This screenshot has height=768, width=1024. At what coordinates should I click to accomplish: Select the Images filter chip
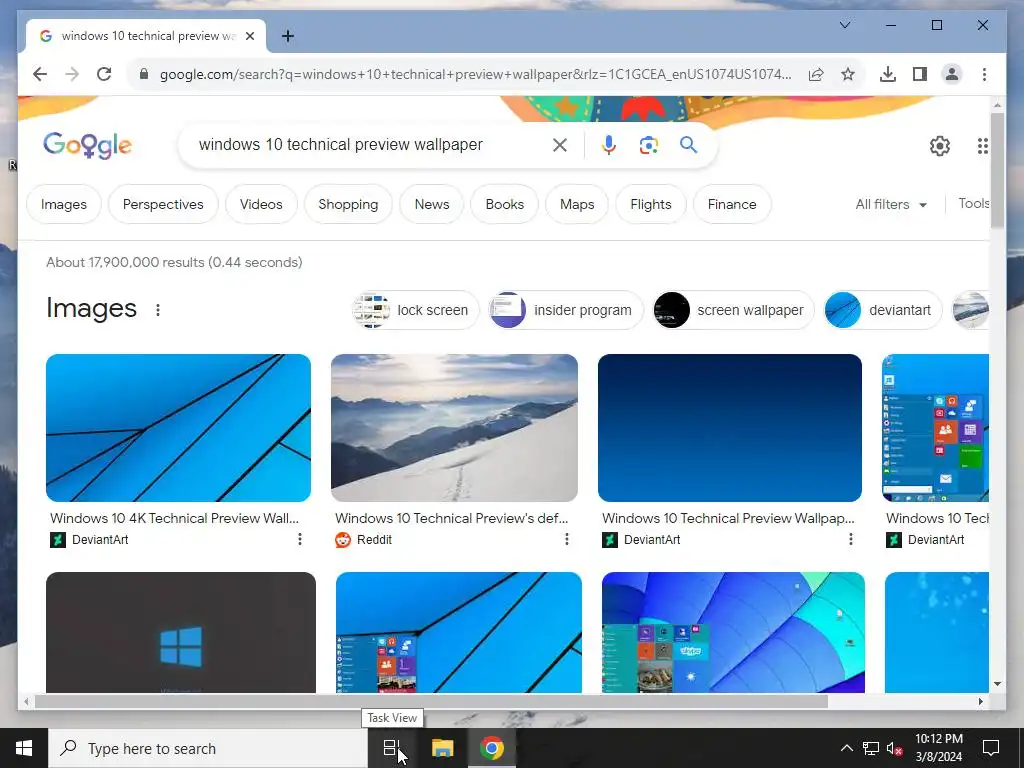(64, 204)
